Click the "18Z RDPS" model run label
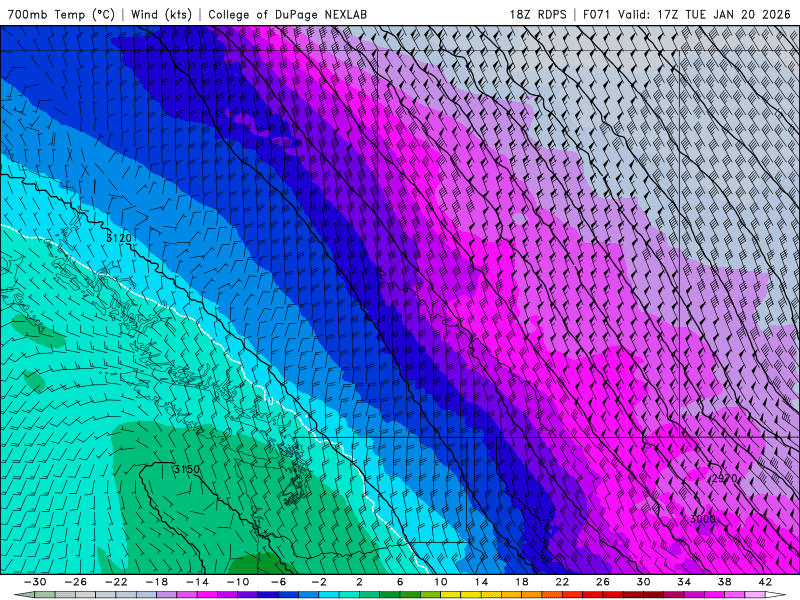The height and width of the screenshot is (600, 800). [538, 14]
